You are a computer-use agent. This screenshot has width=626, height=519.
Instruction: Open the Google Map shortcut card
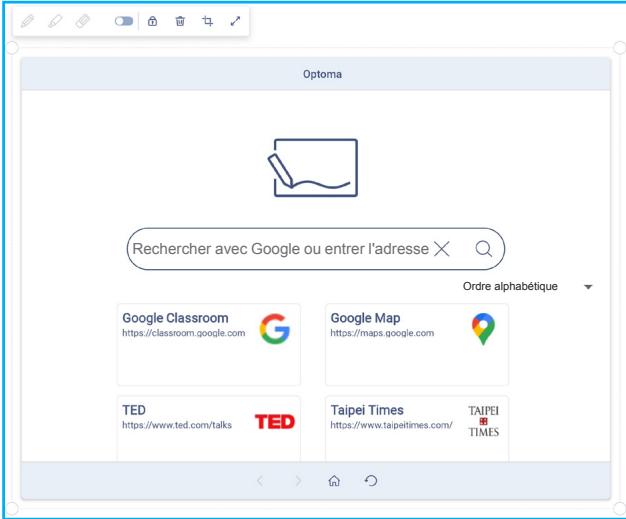tap(417, 345)
